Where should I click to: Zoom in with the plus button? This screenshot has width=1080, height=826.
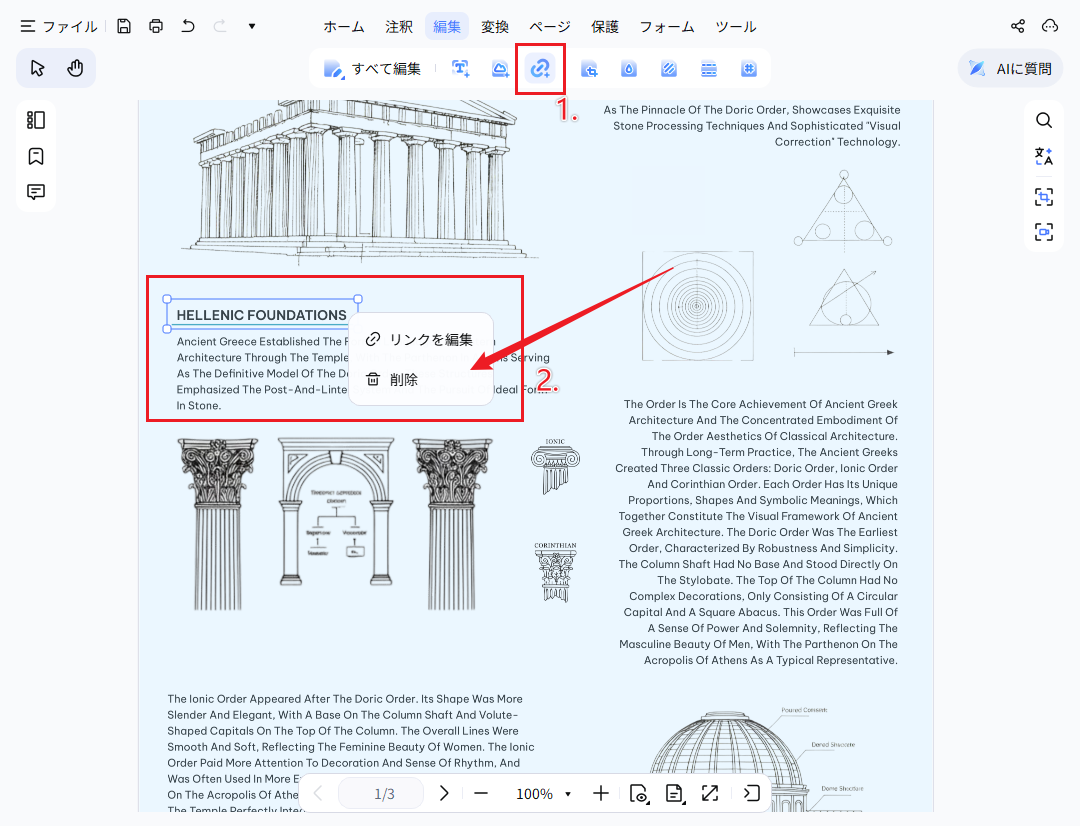[x=601, y=794]
